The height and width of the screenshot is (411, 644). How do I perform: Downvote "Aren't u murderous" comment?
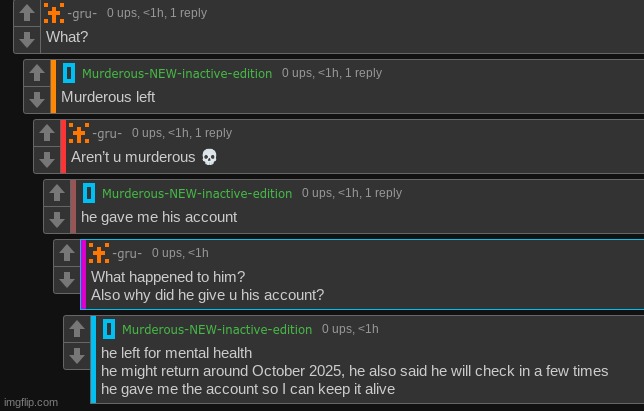(47, 159)
